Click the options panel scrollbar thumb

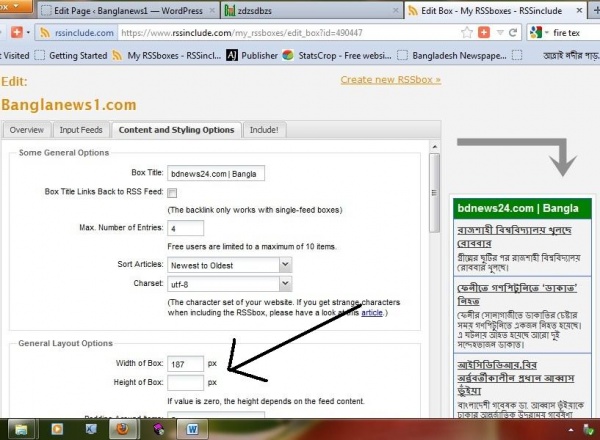[x=435, y=193]
